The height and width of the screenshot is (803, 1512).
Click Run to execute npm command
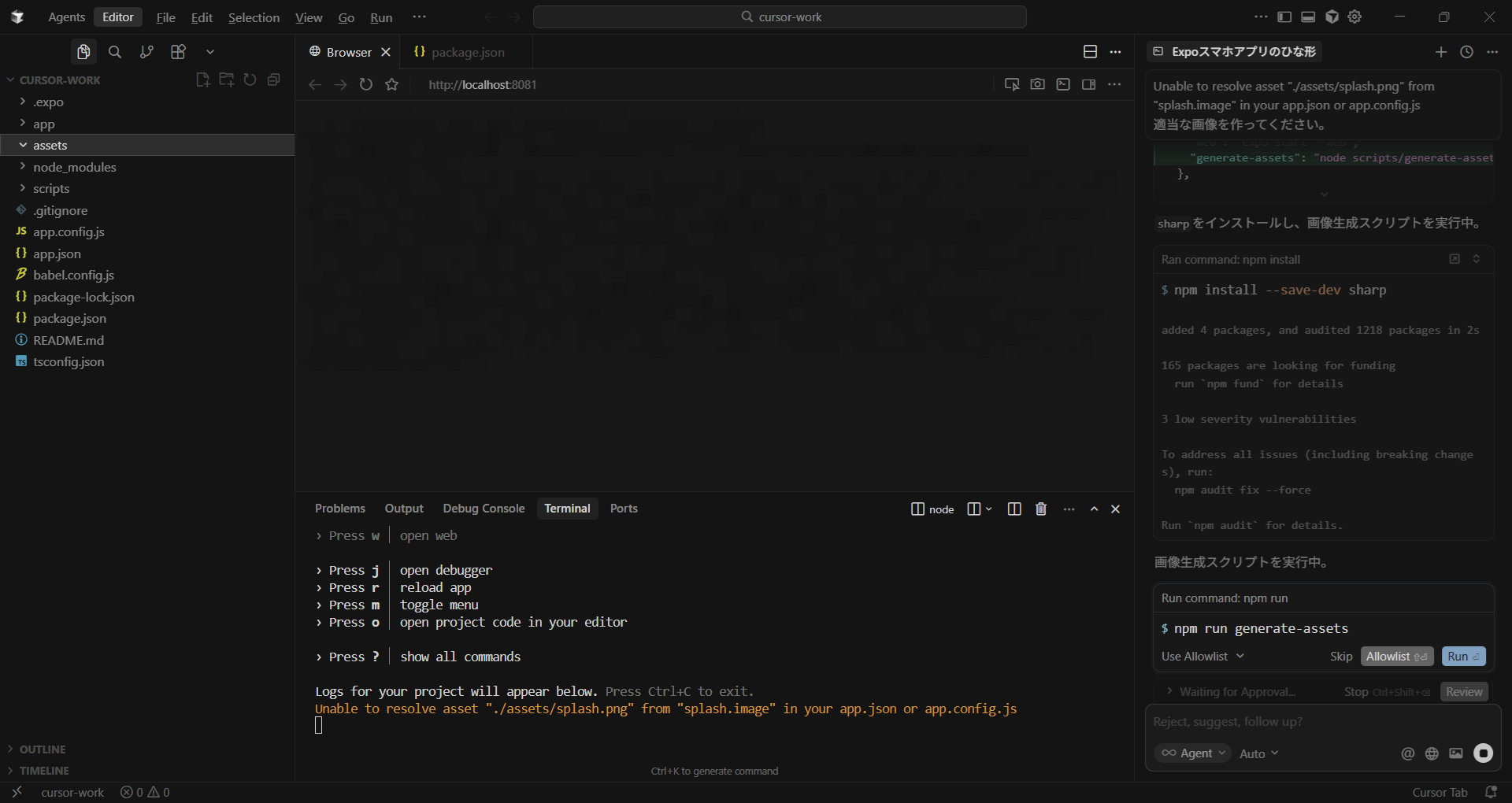click(x=1463, y=657)
